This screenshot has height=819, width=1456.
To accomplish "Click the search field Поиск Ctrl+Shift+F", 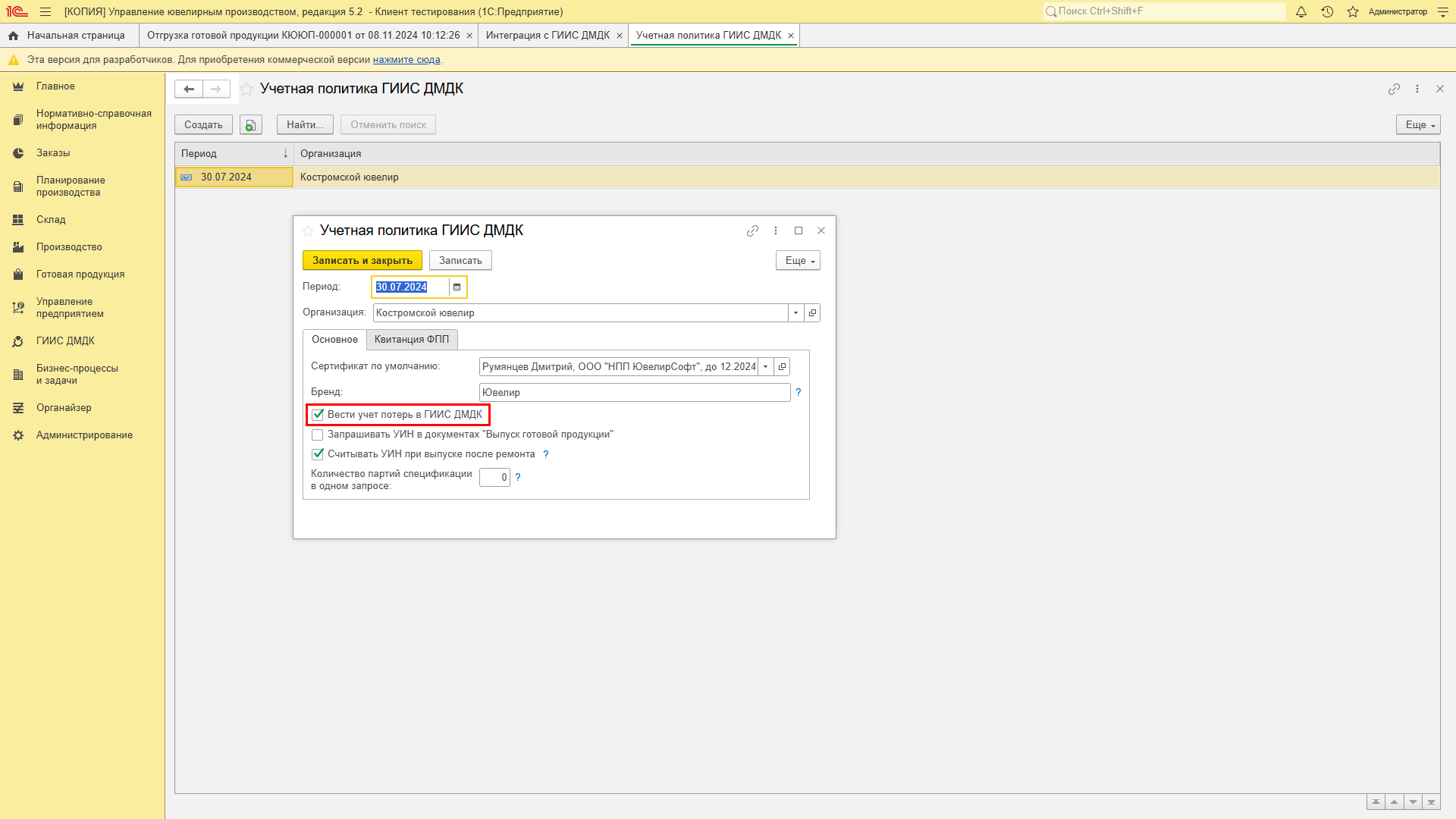I will [1164, 11].
